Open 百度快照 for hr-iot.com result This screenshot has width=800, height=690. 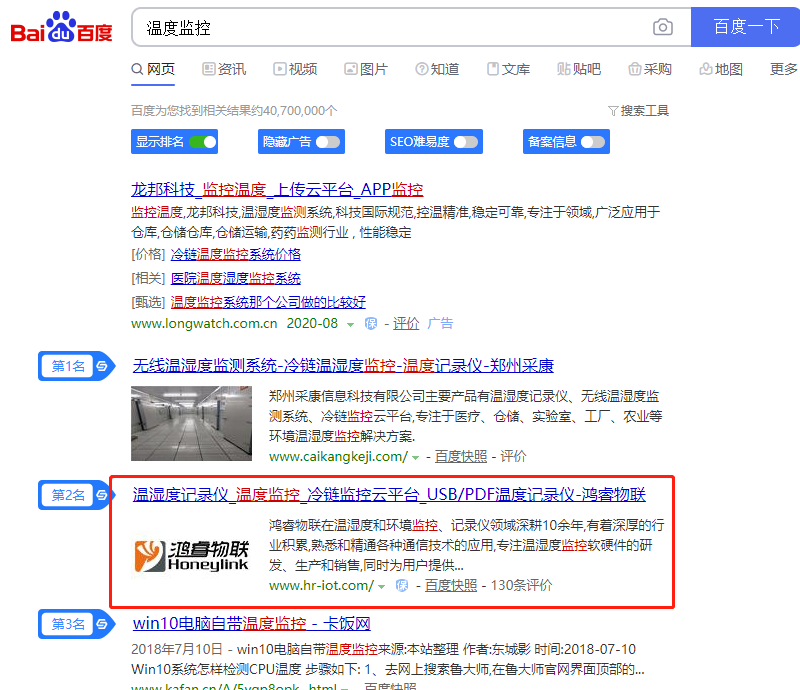[x=451, y=586]
